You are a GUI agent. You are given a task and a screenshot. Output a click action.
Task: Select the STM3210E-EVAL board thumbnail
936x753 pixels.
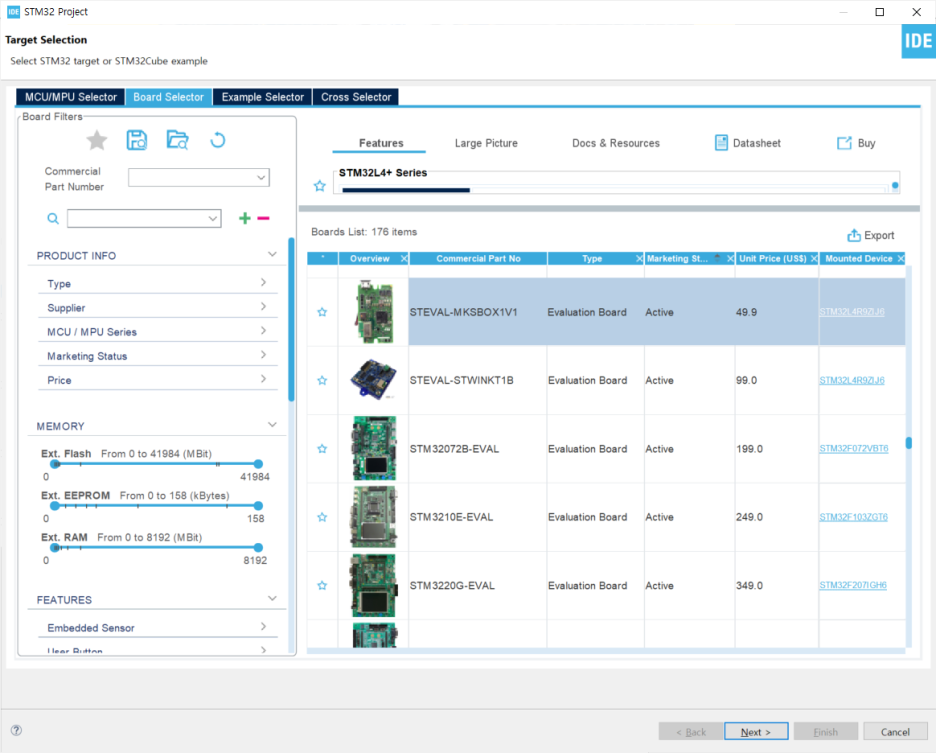pyautogui.click(x=374, y=517)
